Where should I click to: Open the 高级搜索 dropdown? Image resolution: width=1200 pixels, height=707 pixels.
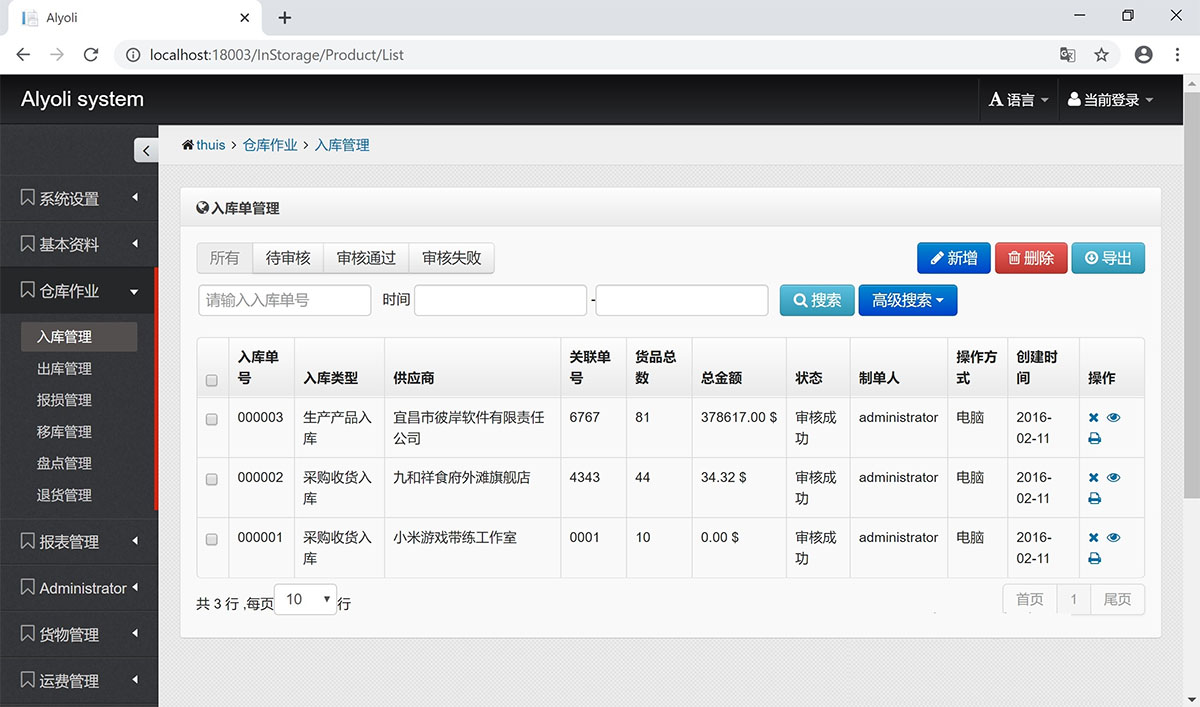907,300
